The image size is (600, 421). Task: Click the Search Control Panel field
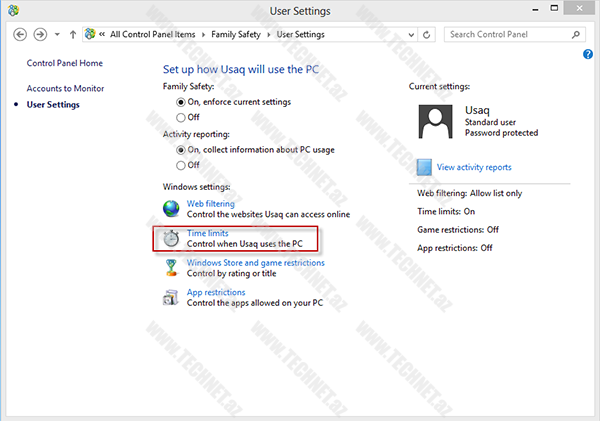point(508,34)
